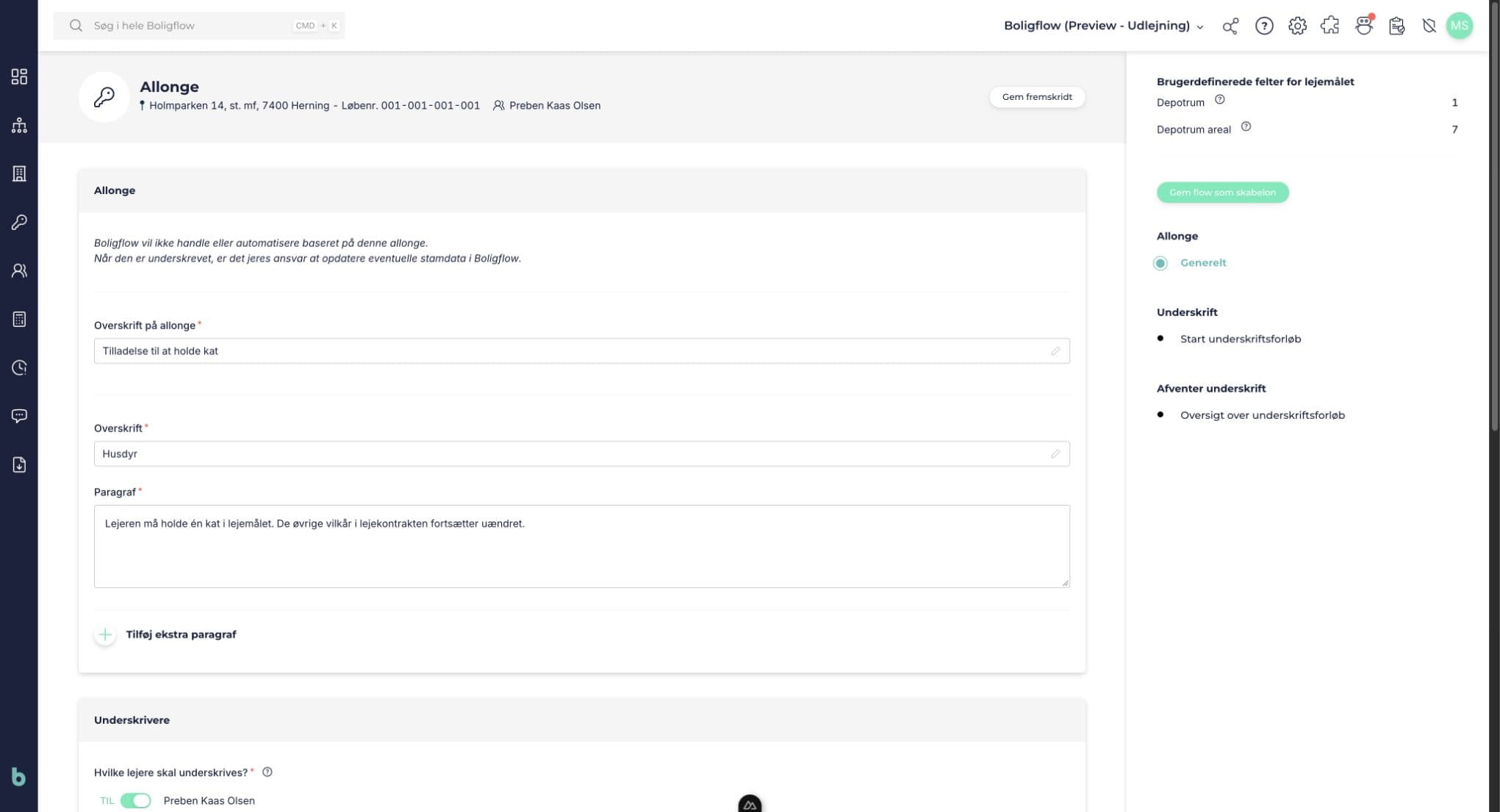Click the muted bell icon in top bar
1500x812 pixels.
coord(1429,26)
